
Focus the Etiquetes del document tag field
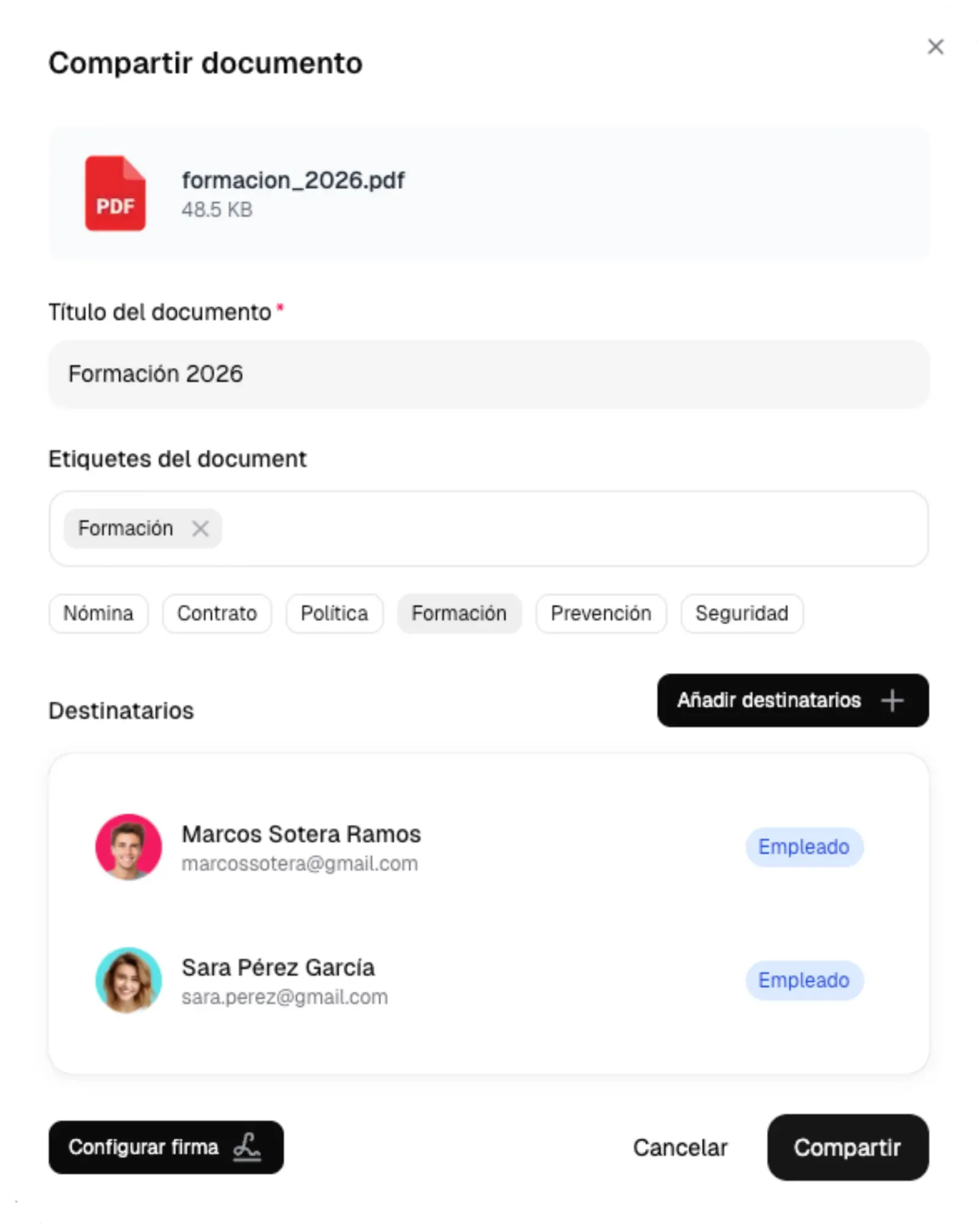click(x=489, y=528)
